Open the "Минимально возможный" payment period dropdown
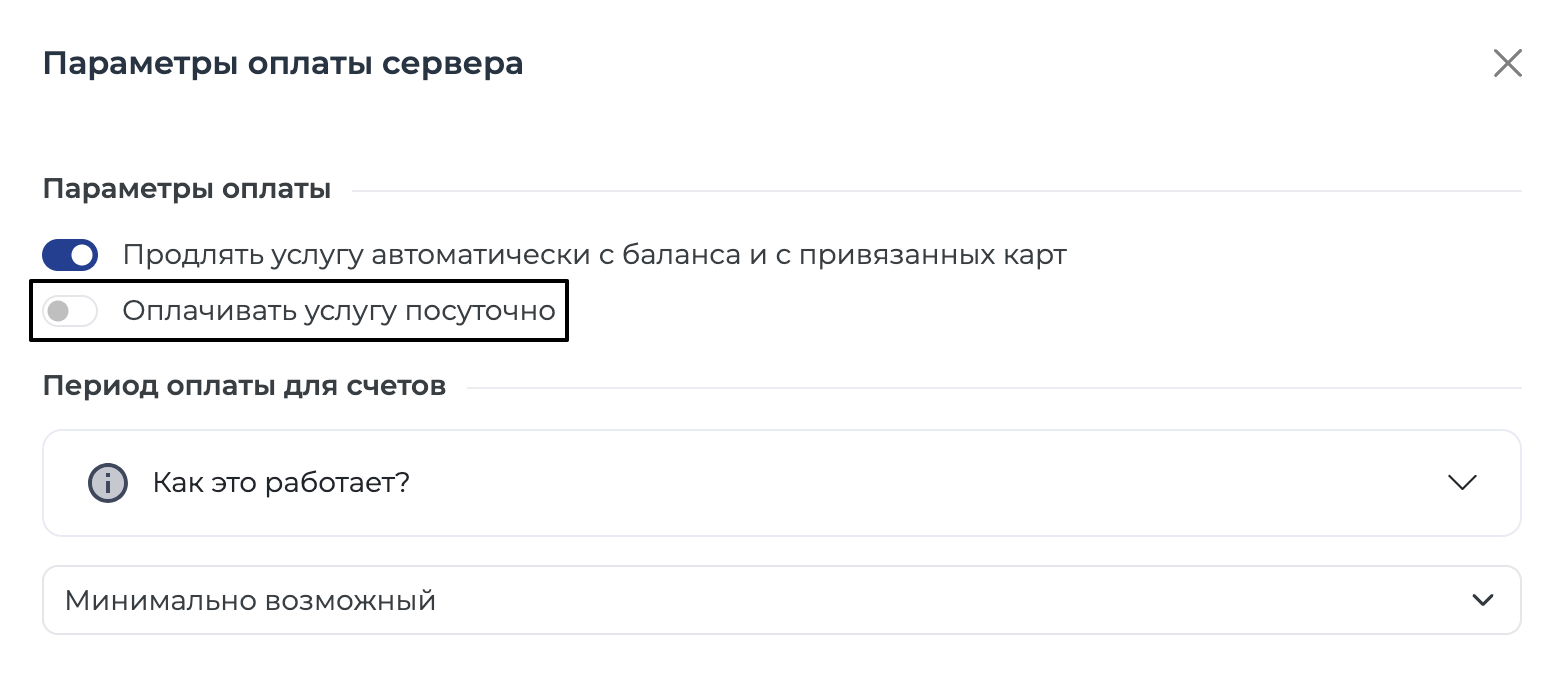 pyautogui.click(x=781, y=600)
